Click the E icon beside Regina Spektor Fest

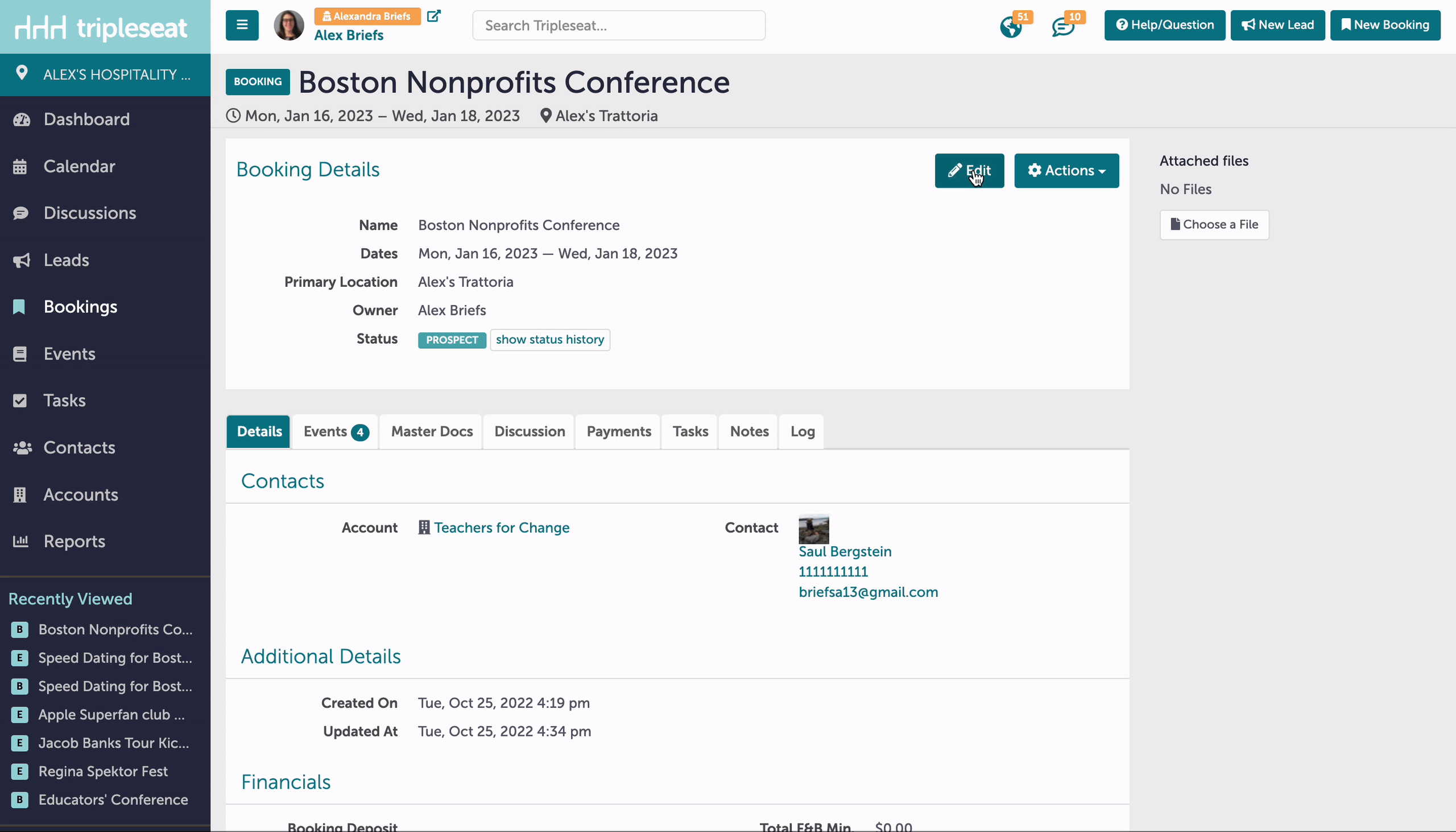19,772
